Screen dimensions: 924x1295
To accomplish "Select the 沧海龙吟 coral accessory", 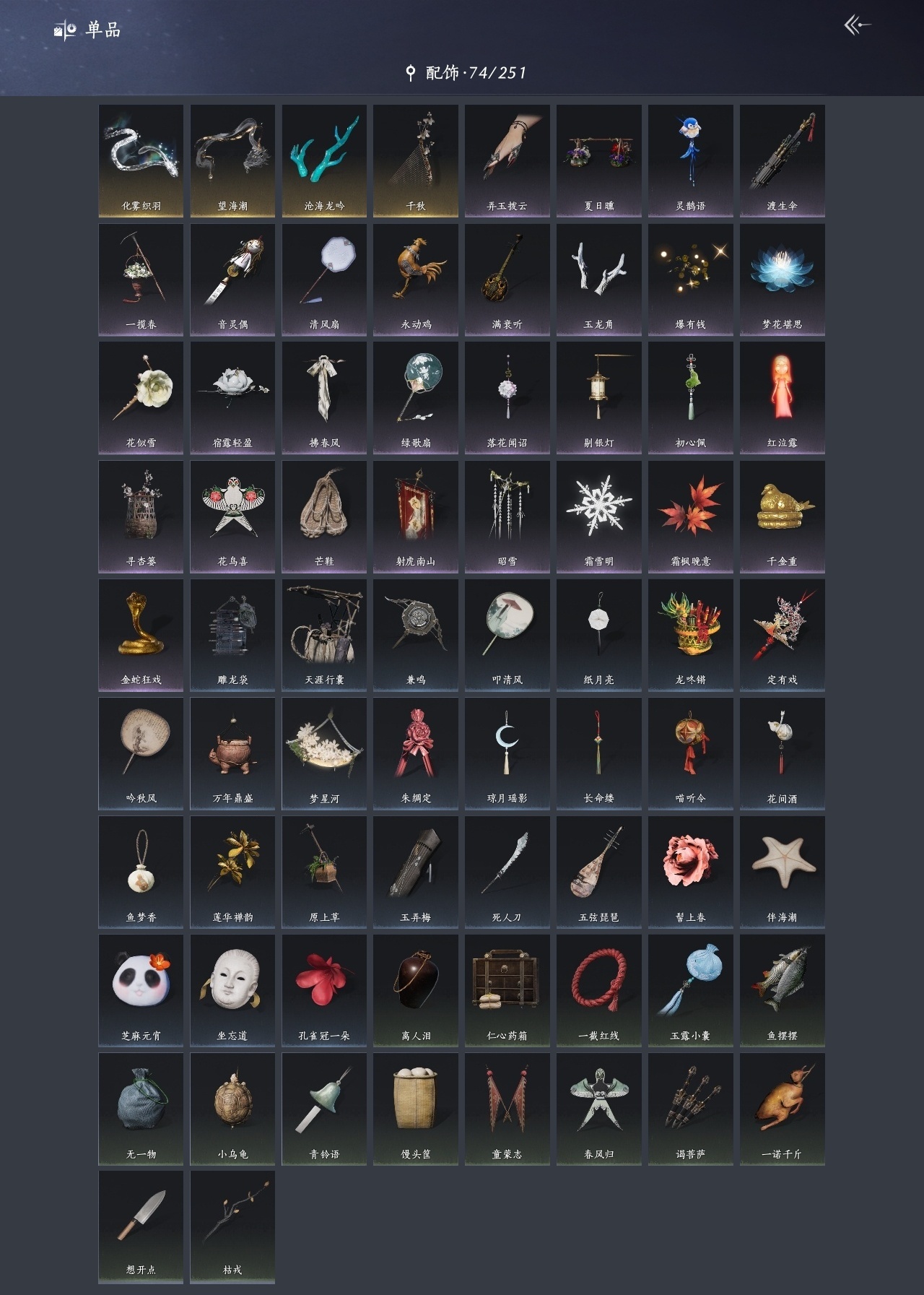I will [x=324, y=161].
